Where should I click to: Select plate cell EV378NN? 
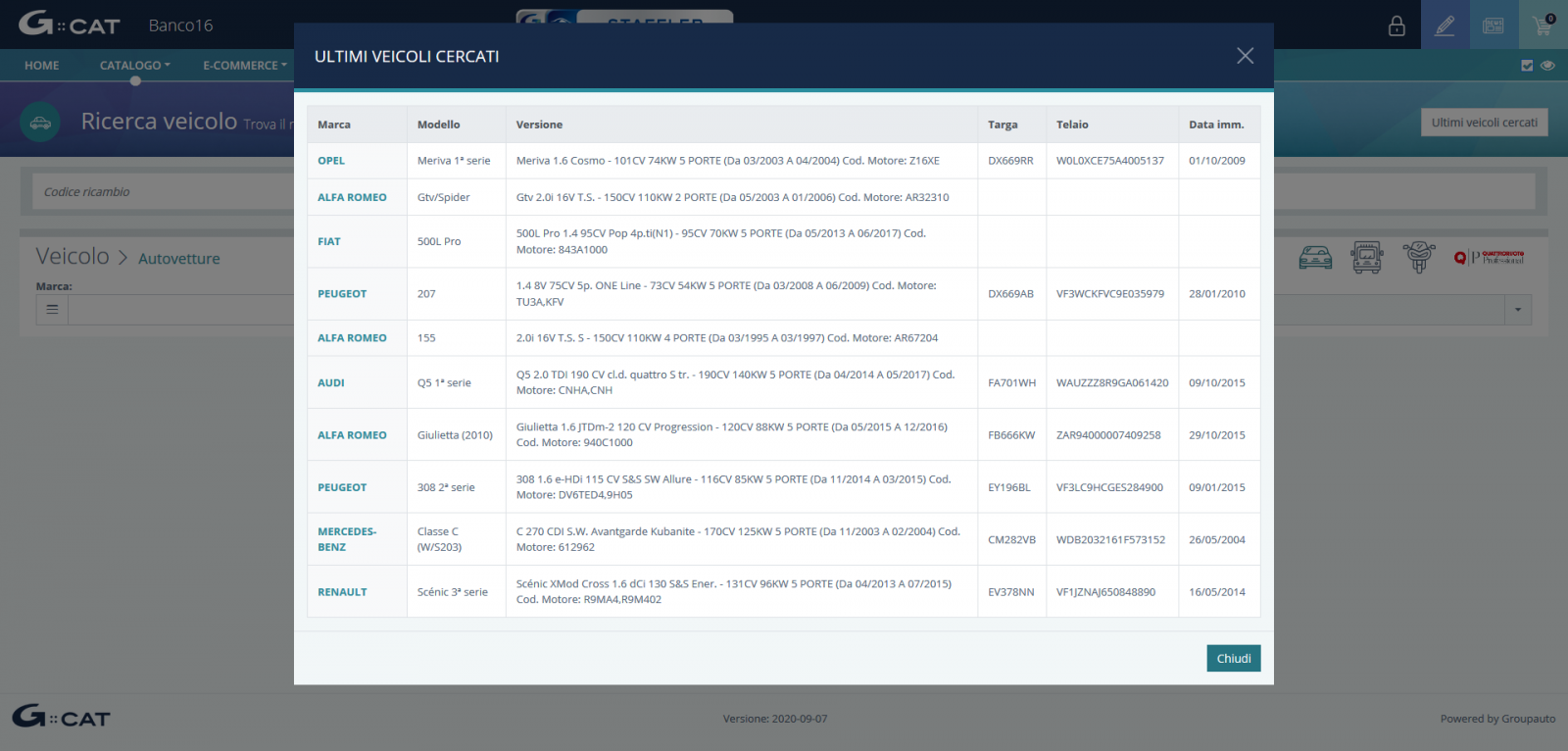[x=1010, y=592]
